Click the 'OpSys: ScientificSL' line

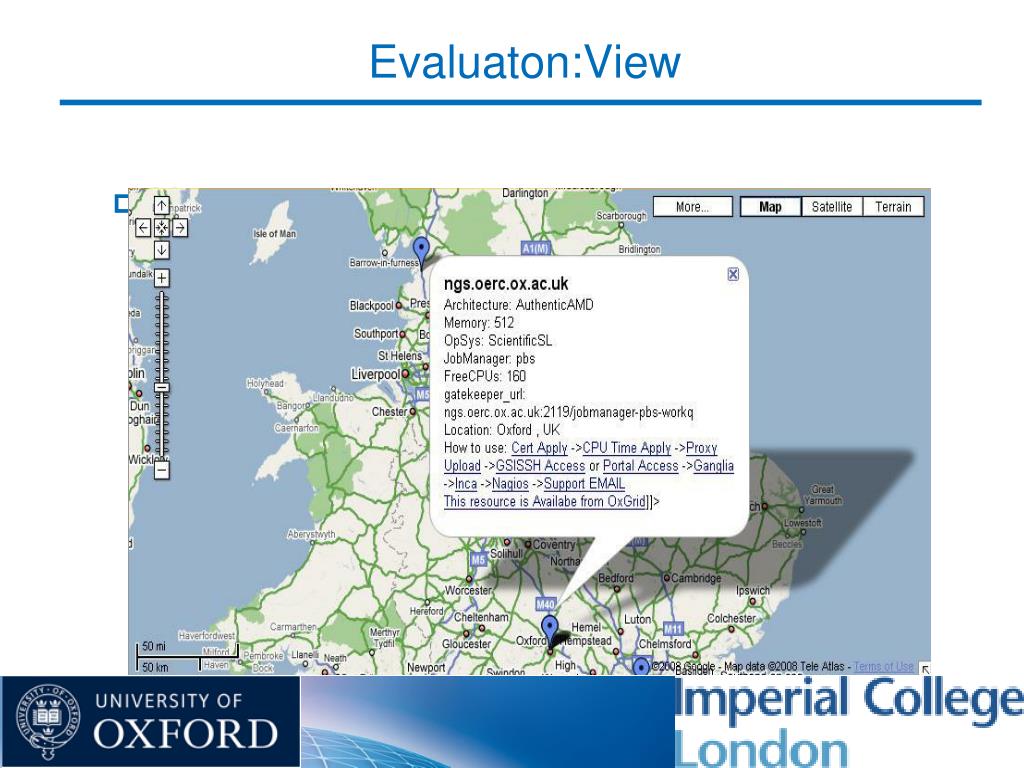pyautogui.click(x=498, y=341)
